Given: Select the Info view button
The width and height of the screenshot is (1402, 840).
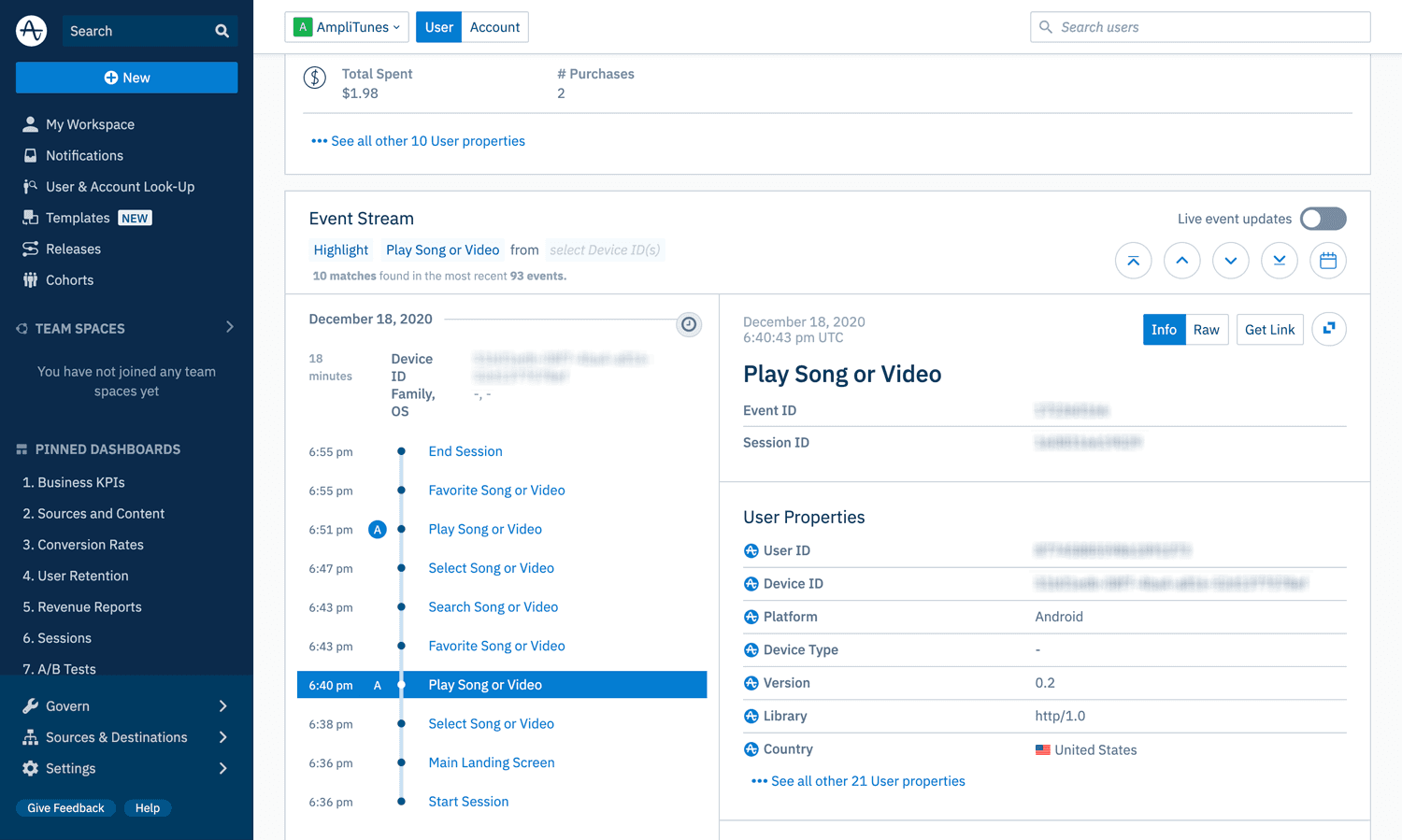Looking at the screenshot, I should point(1164,330).
